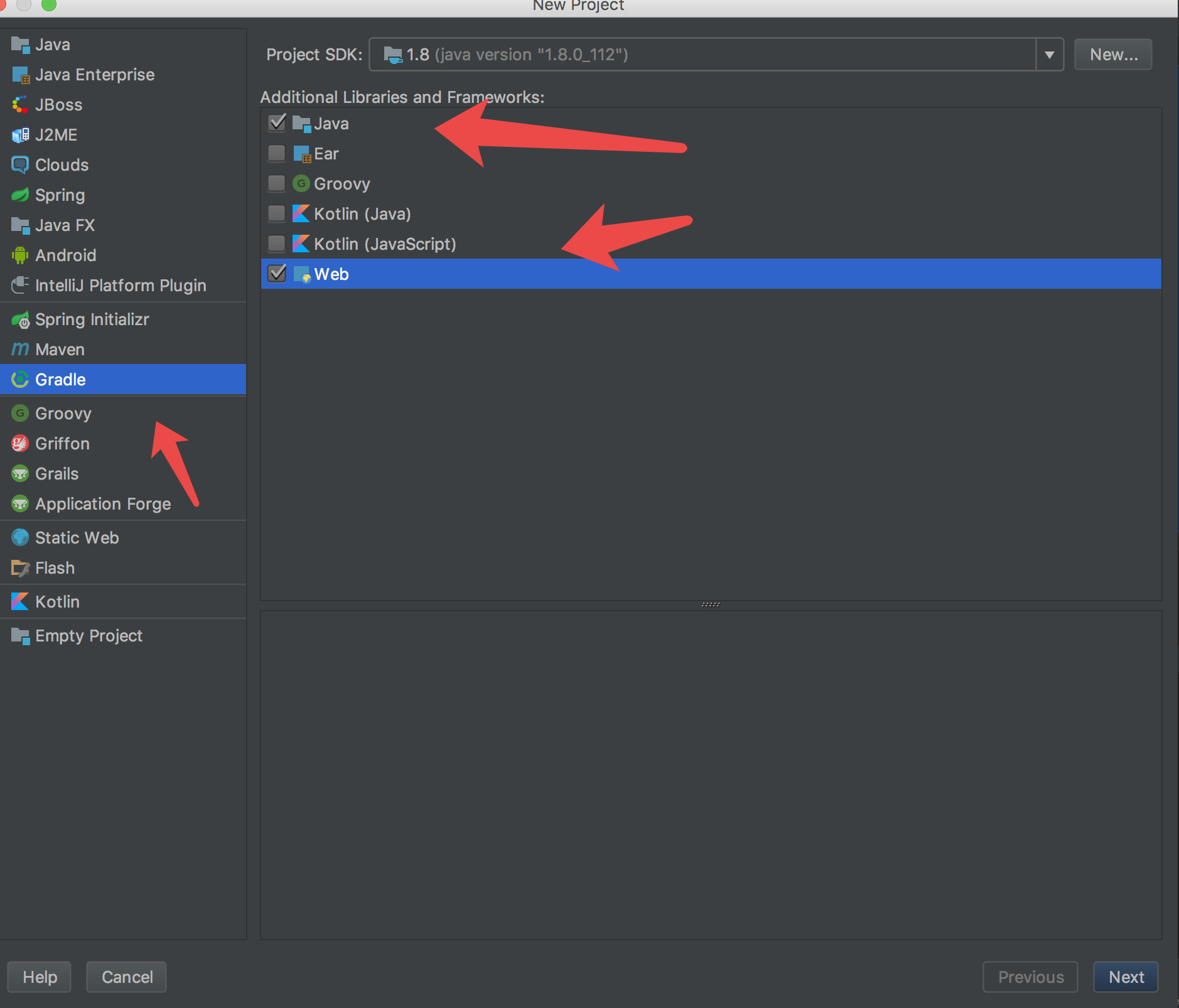Enable the Groovy framework checkbox
This screenshot has height=1008, width=1179.
point(277,183)
